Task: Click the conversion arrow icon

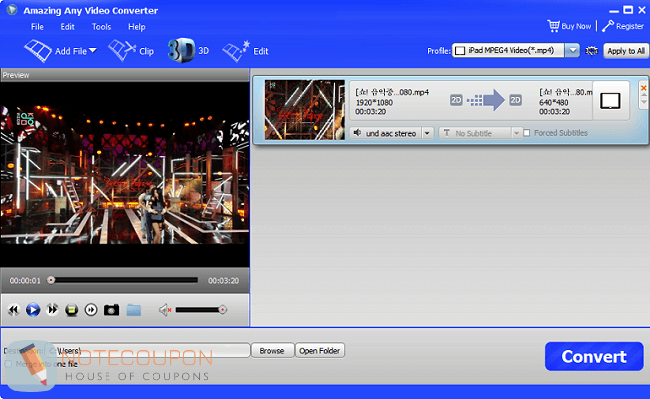Action: [x=486, y=100]
